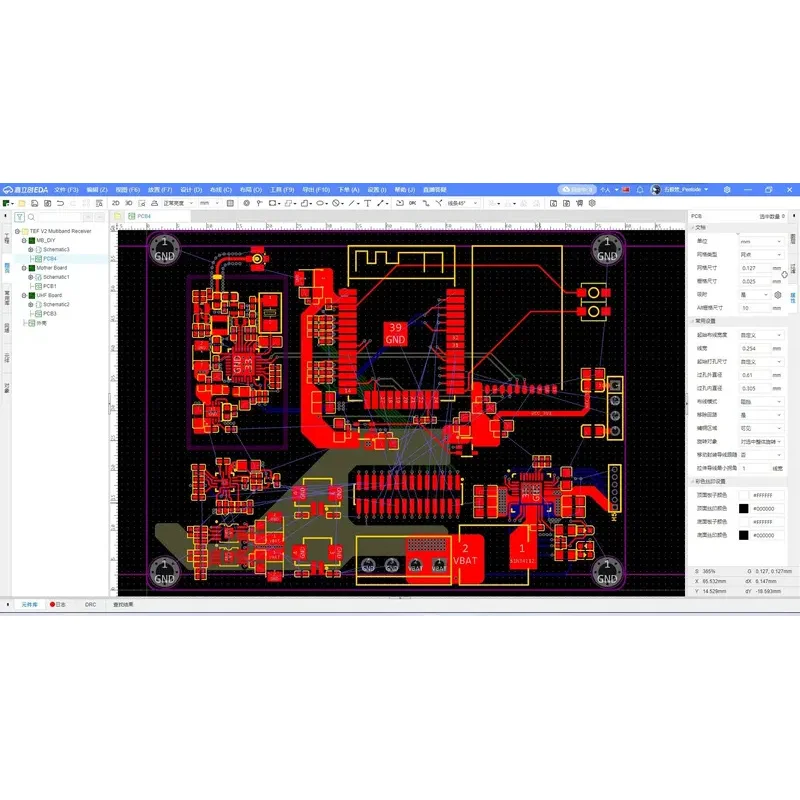The width and height of the screenshot is (800, 800).
Task: Select the via placement tool icon
Action: pos(246,203)
